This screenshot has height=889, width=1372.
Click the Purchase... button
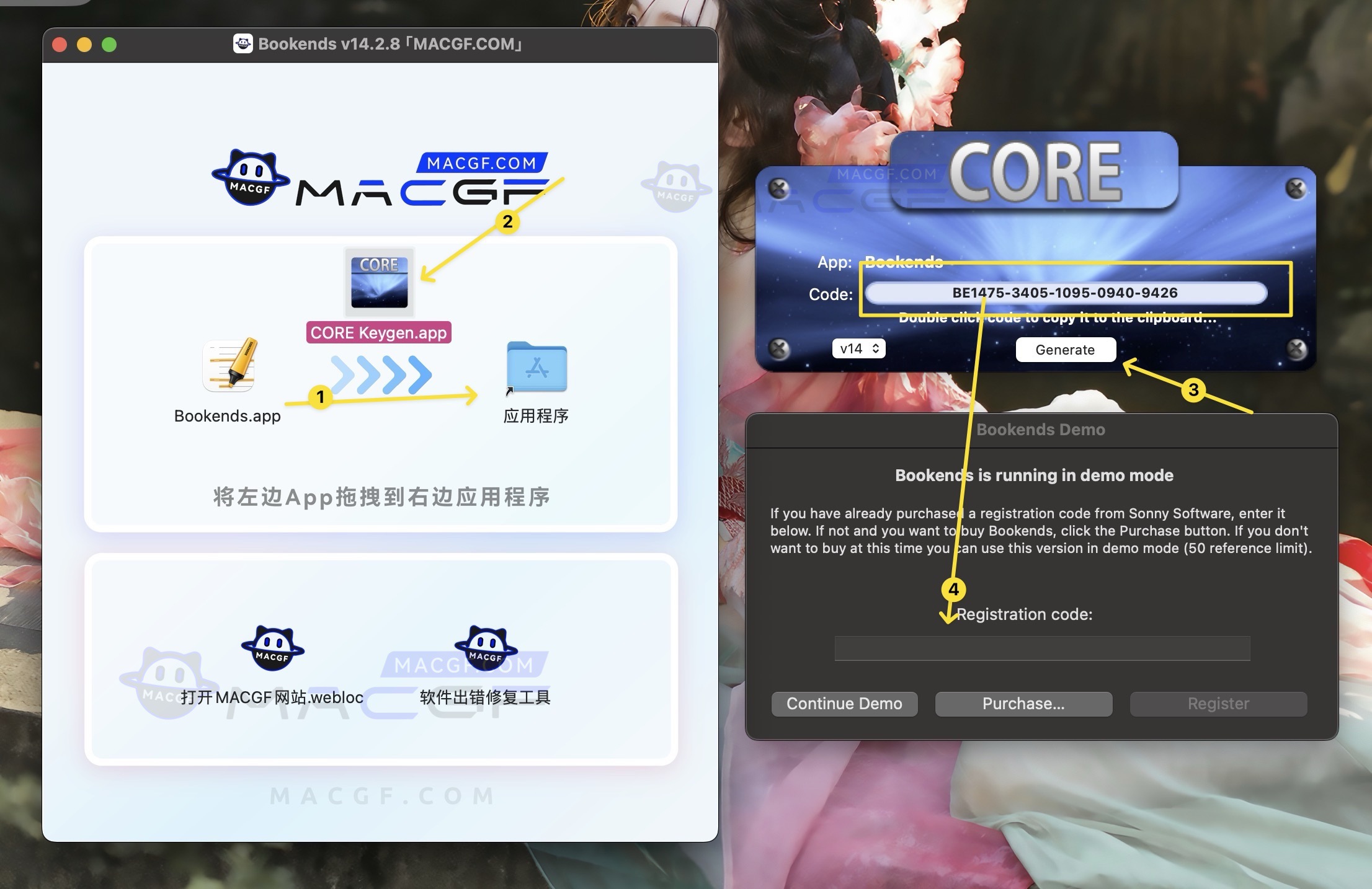click(x=1023, y=703)
